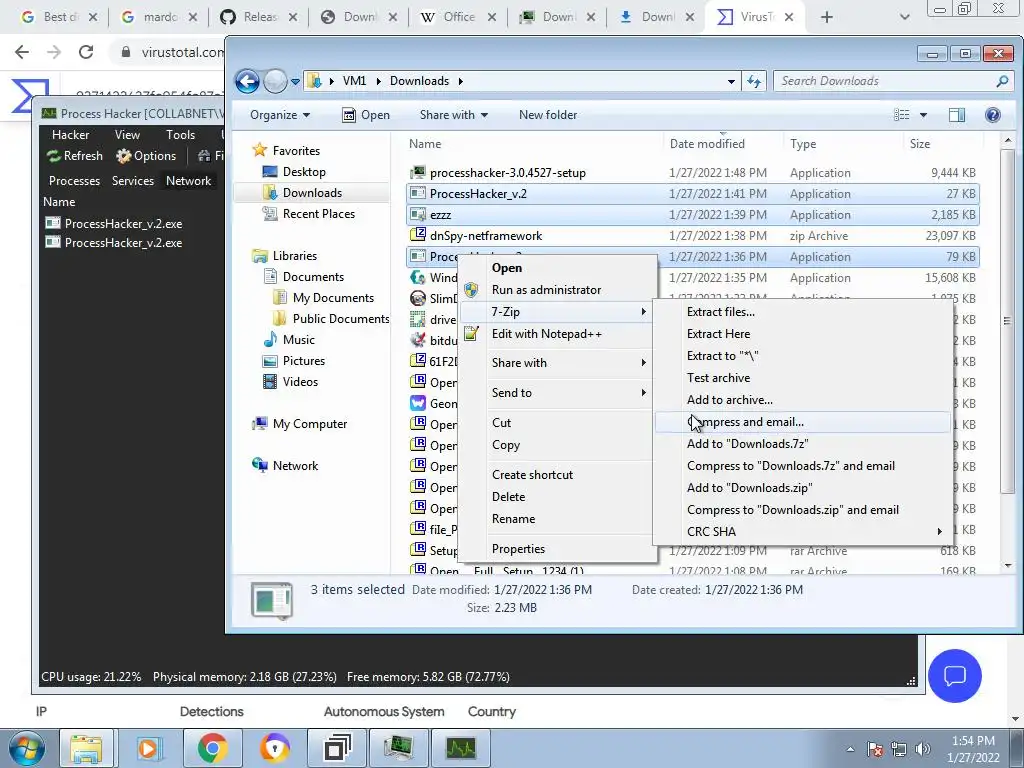This screenshot has height=768, width=1024.
Task: Click the refresh icon beside the address bar
Action: point(754,81)
